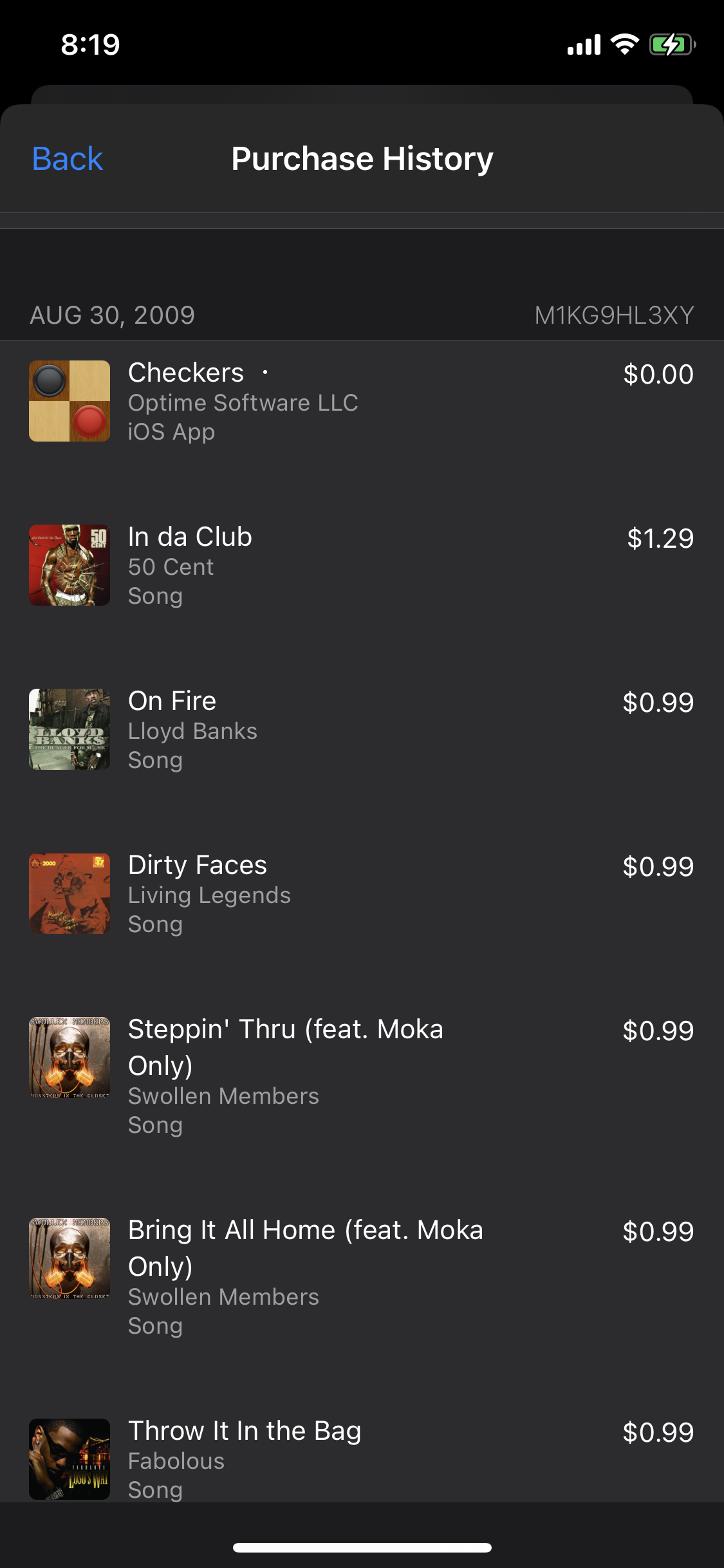Open the Checkers purchase details
This screenshot has width=724, height=1568.
click(360, 400)
